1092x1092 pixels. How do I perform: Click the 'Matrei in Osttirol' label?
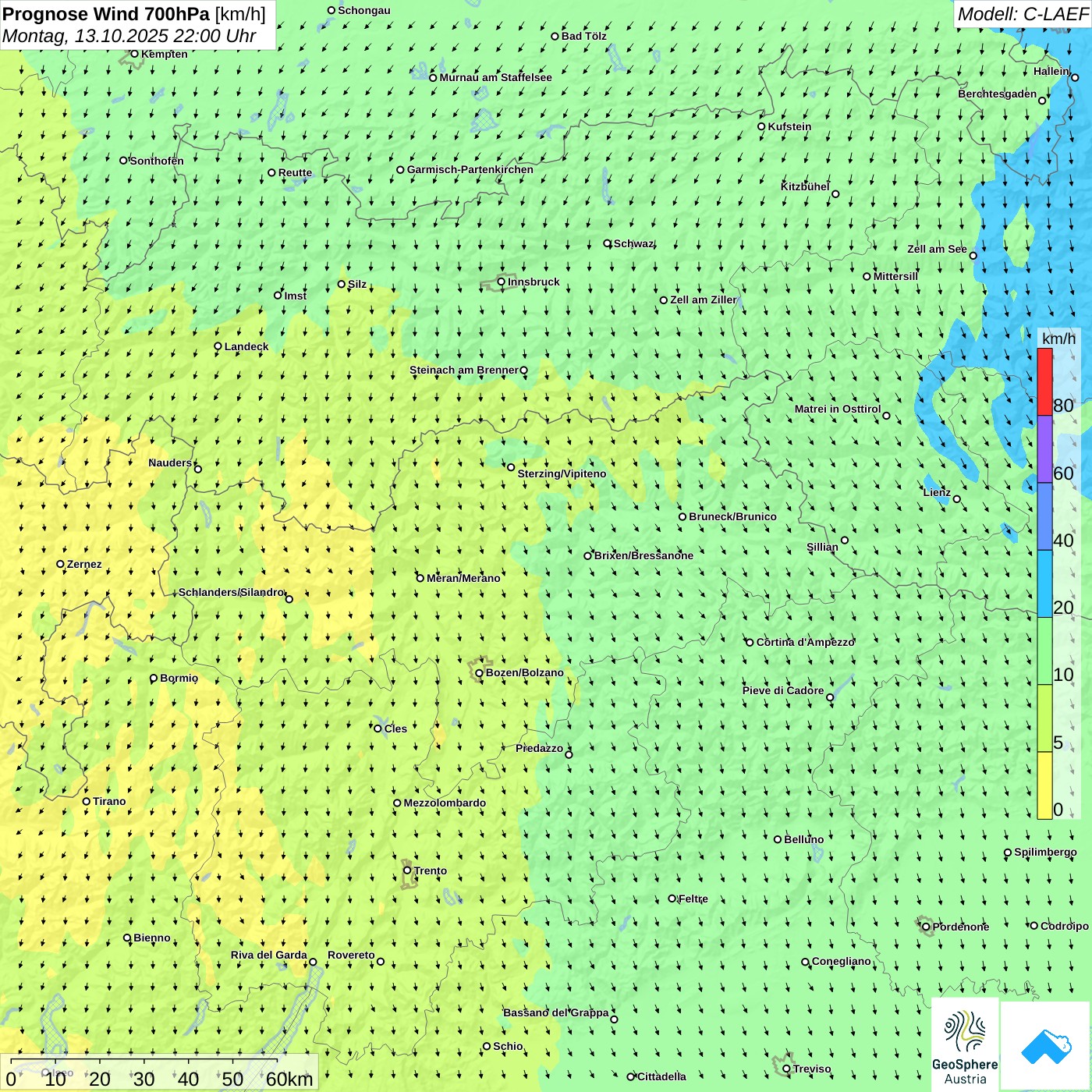coord(838,409)
